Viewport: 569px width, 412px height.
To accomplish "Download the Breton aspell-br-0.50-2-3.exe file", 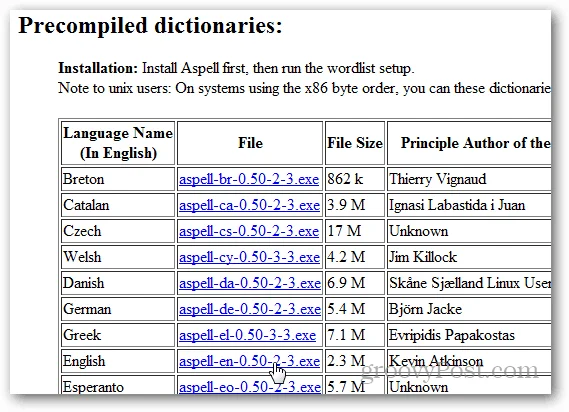I will pyautogui.click(x=249, y=179).
